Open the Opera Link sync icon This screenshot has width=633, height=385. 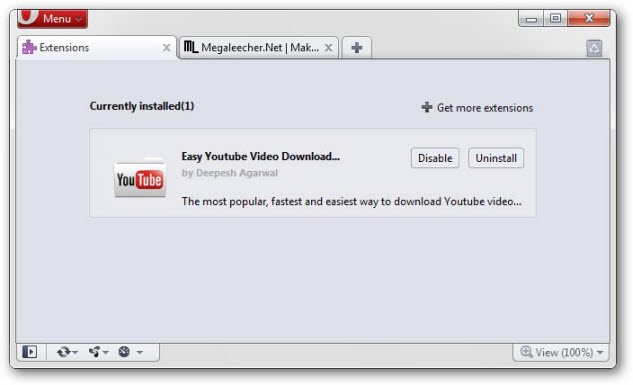pyautogui.click(x=63, y=352)
